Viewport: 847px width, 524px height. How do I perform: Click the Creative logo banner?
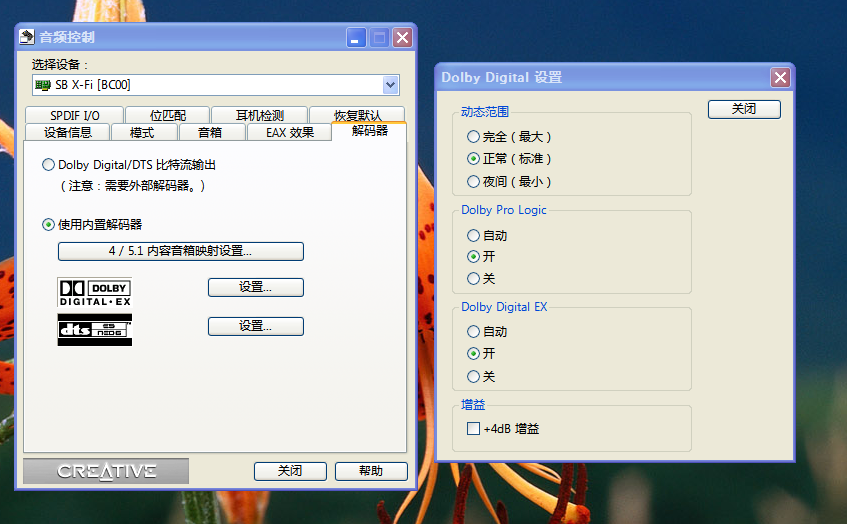[106, 471]
